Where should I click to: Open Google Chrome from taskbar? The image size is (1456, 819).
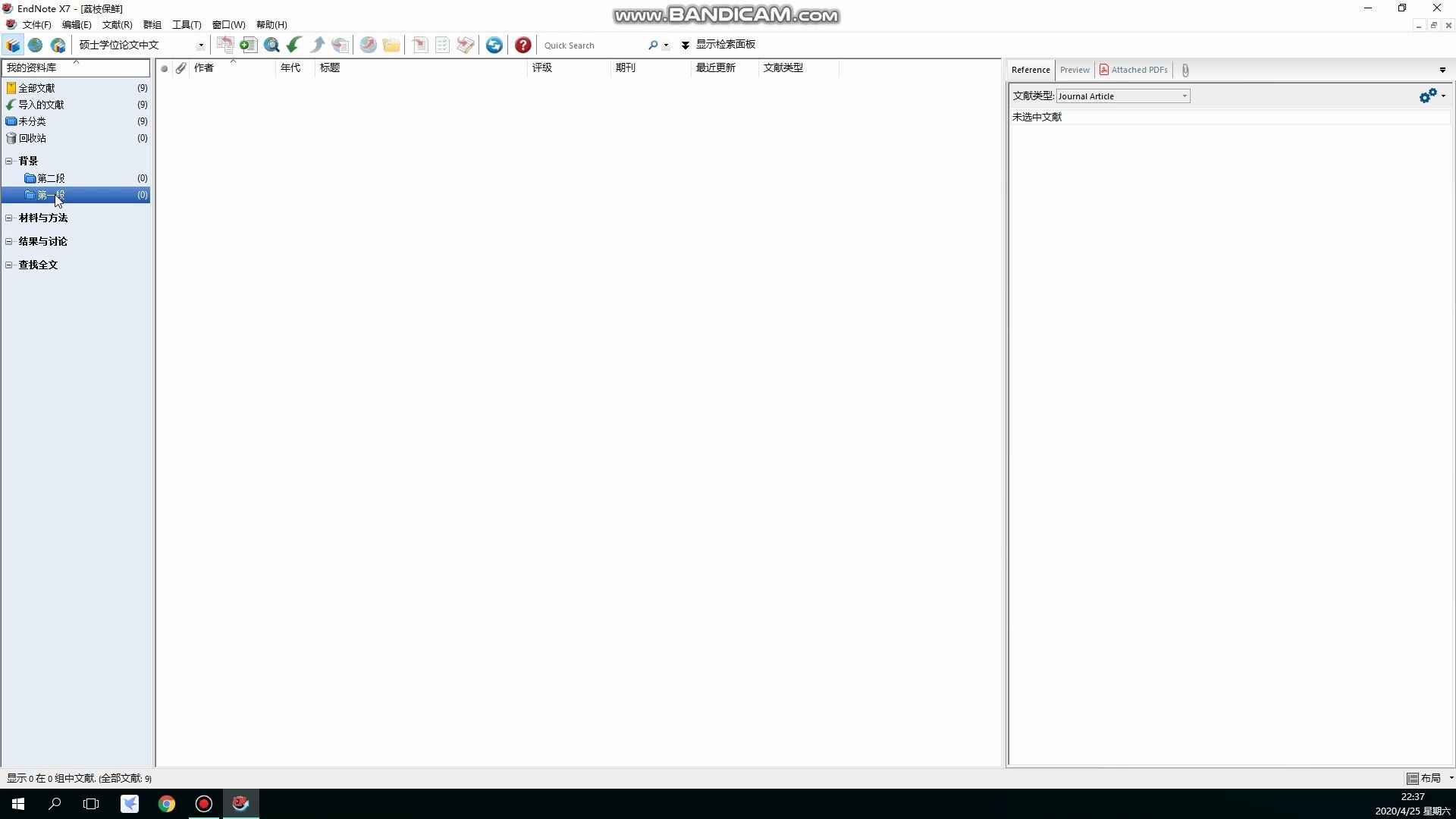coord(167,804)
